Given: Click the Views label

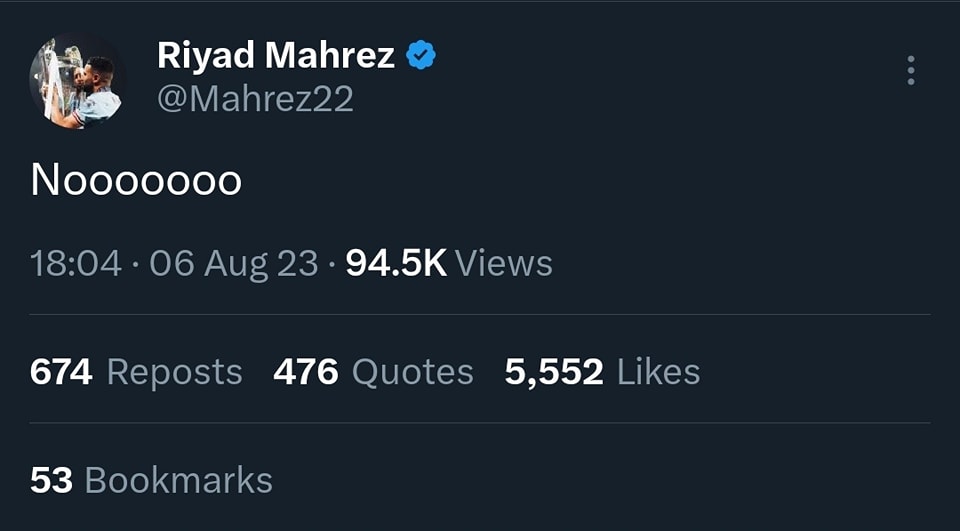Looking at the screenshot, I should click(x=503, y=264).
